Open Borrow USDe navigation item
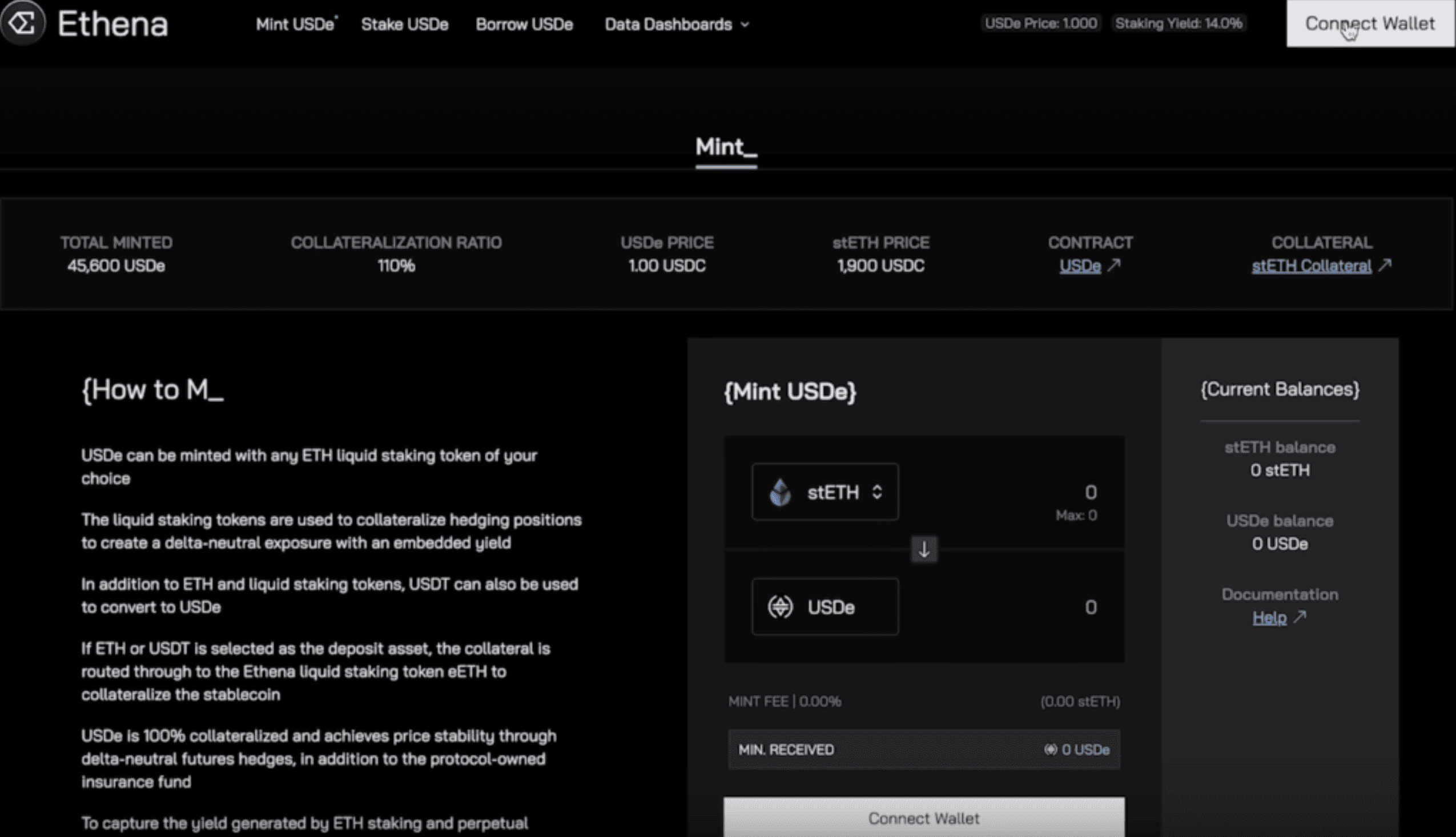The image size is (1456, 837). [x=524, y=24]
